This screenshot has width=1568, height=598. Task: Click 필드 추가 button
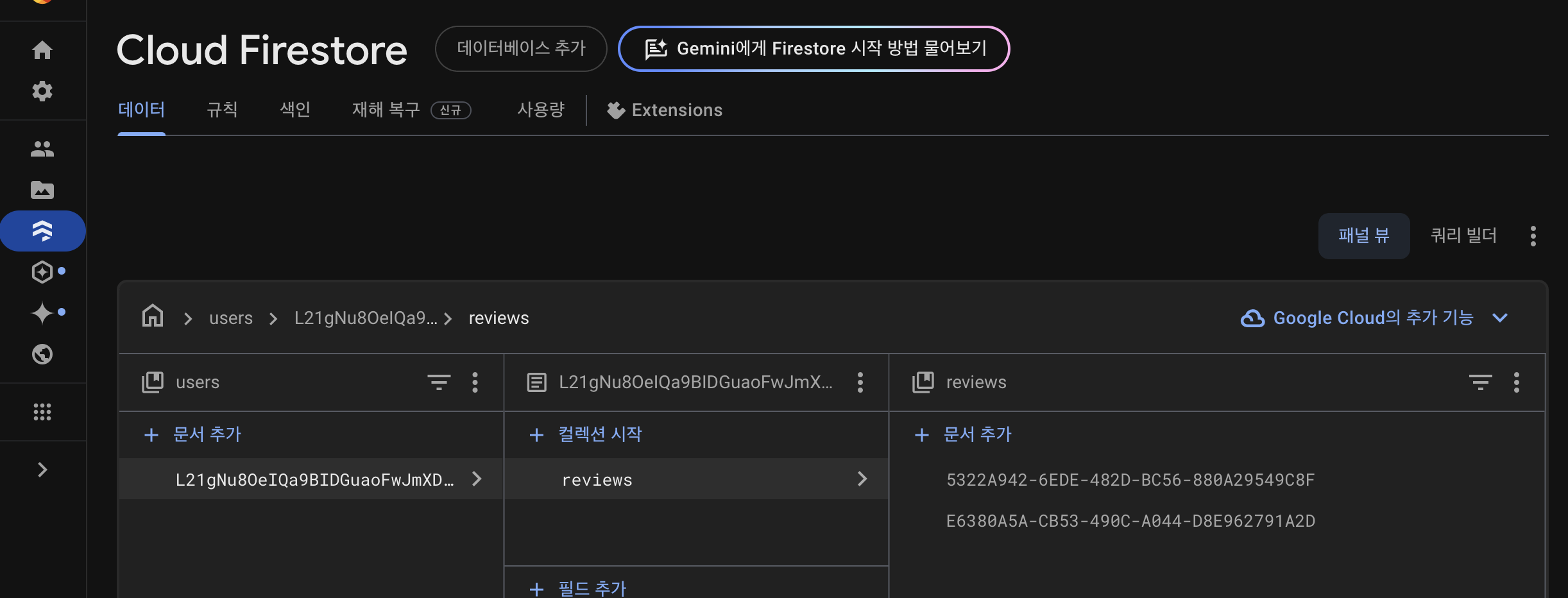pos(578,588)
